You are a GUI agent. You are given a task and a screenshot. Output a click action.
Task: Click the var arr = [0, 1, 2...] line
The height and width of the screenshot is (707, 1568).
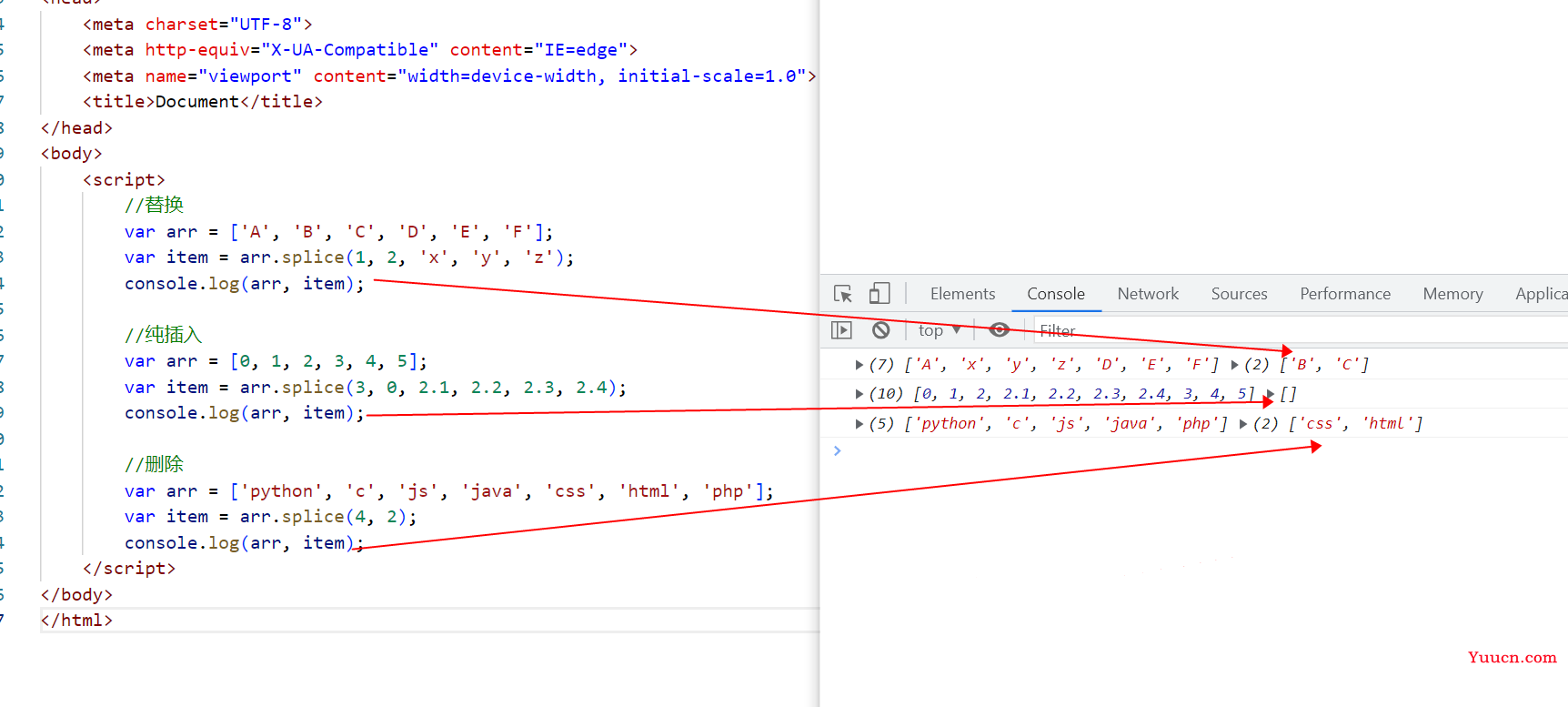(276, 361)
